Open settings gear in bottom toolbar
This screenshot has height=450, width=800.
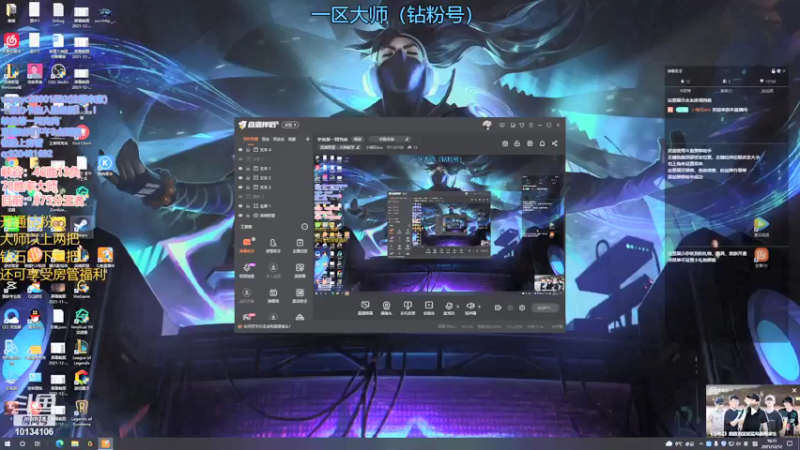coord(522,308)
